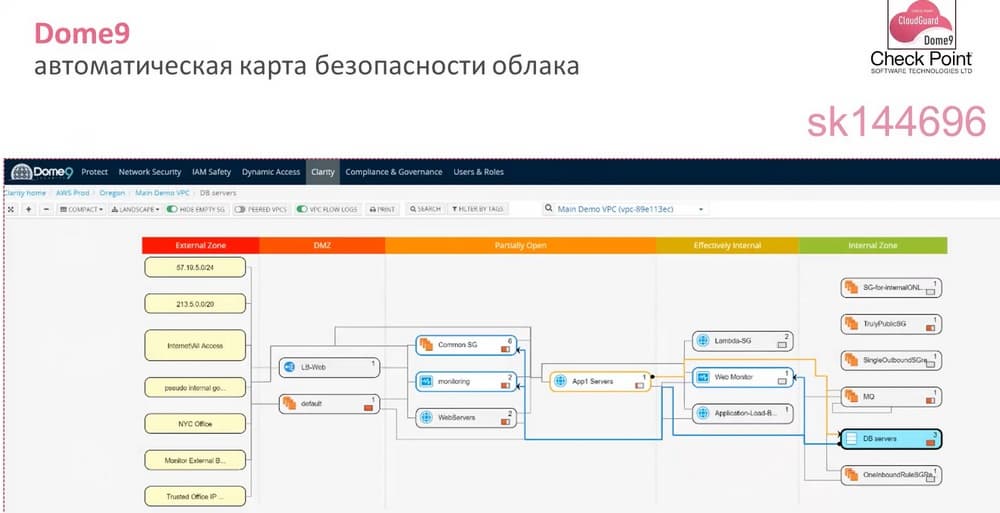
Task: Select the Effectively Internal zone header
Action: pos(727,246)
